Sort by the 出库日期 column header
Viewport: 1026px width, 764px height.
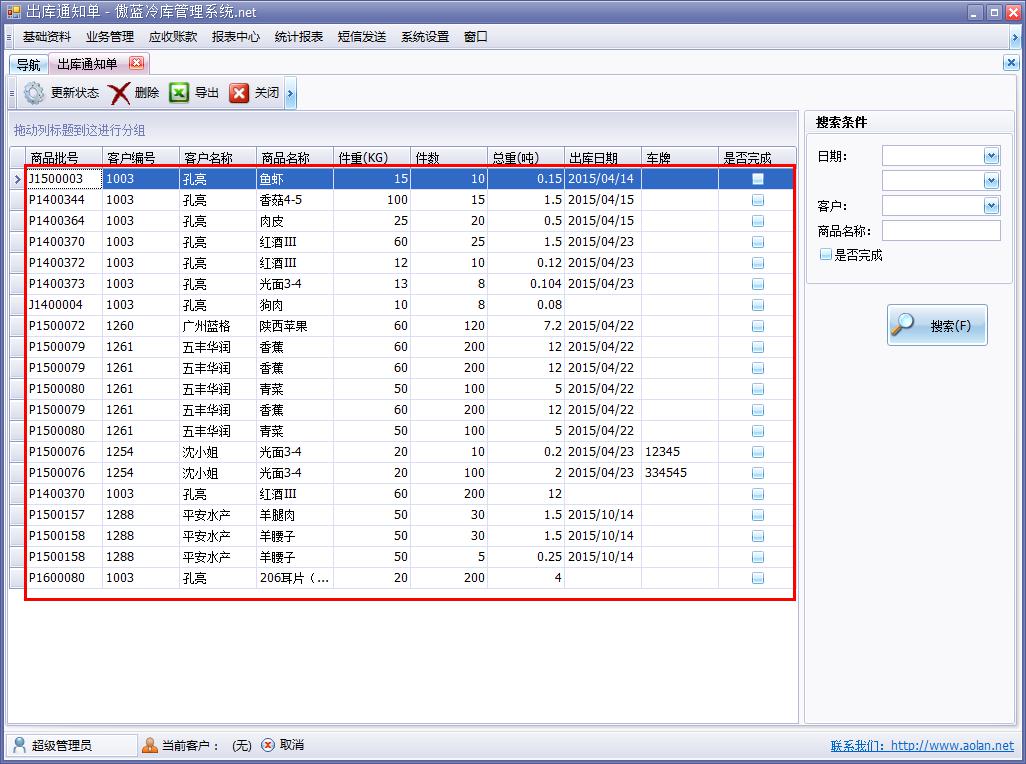click(593, 158)
